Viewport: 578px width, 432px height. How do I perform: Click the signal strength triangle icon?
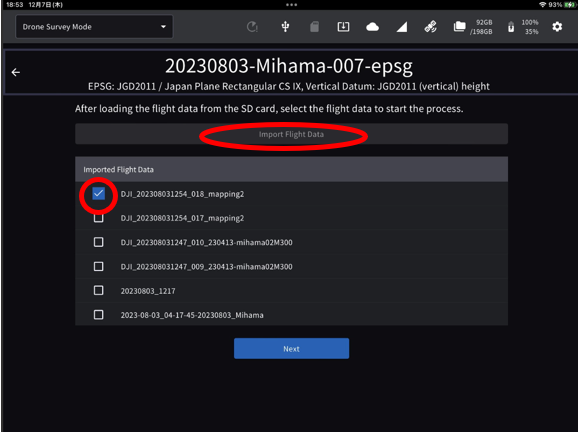[402, 27]
